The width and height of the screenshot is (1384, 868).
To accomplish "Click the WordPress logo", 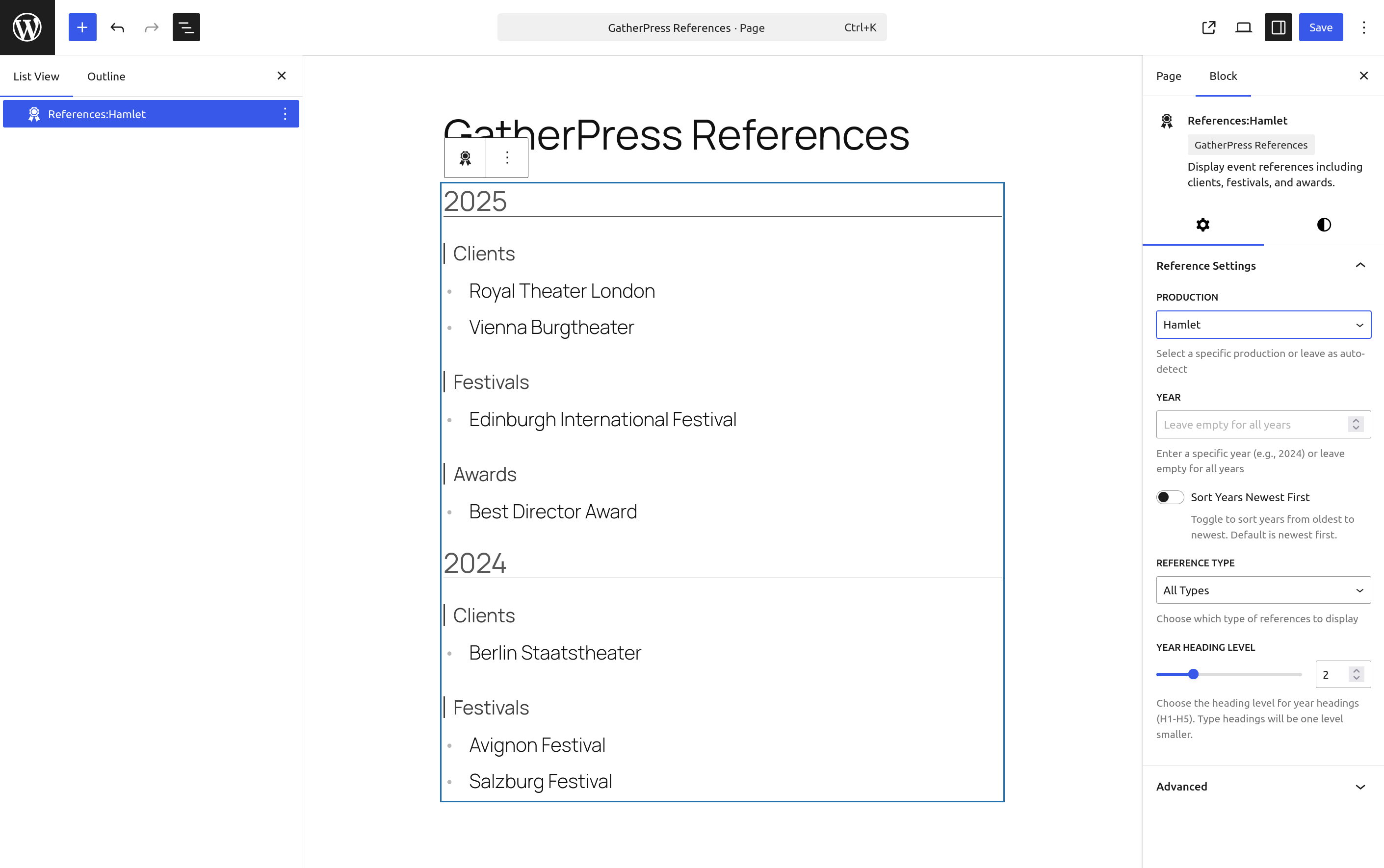I will tap(26, 26).
